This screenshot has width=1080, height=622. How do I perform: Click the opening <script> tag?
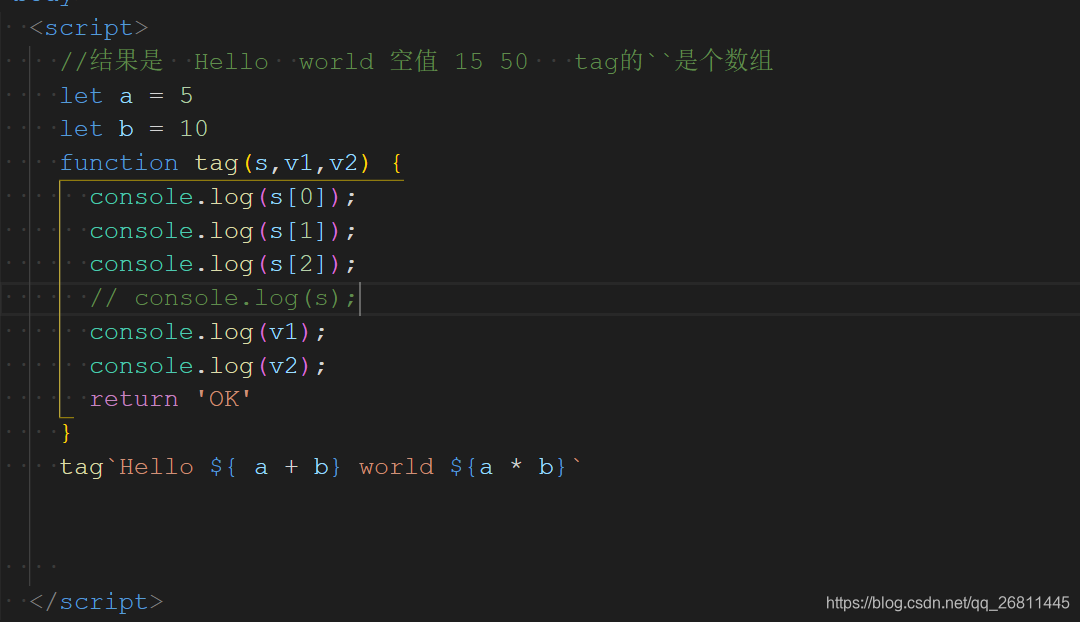89,28
